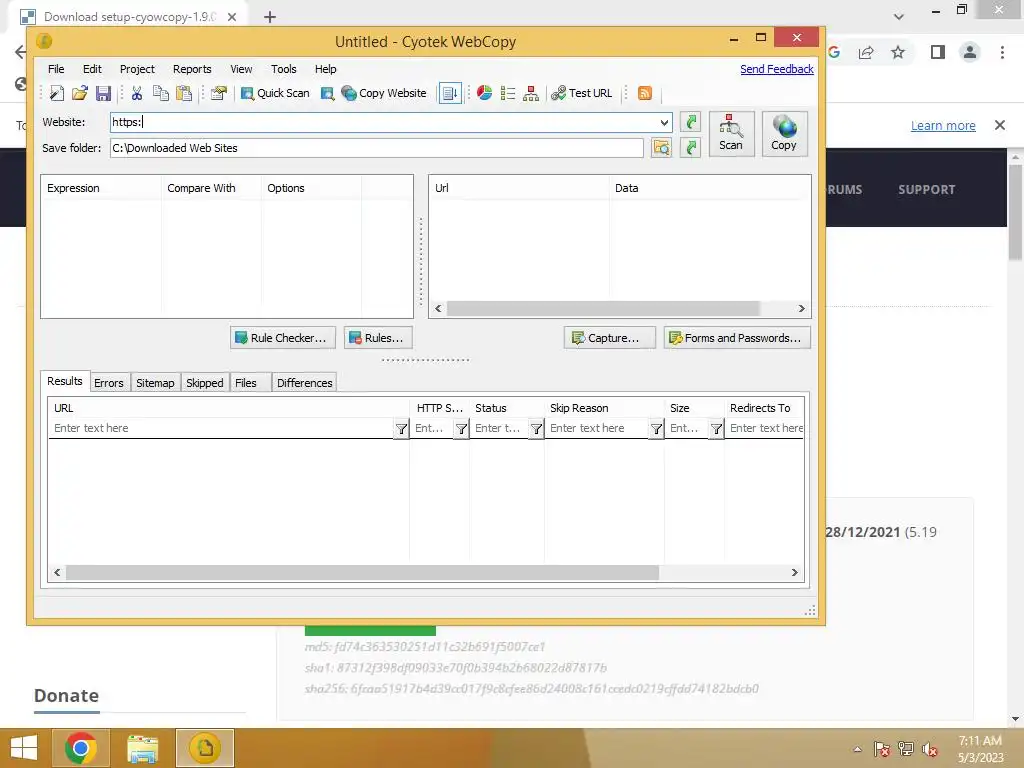
Task: Click into the Save folder field
Action: 377,148
